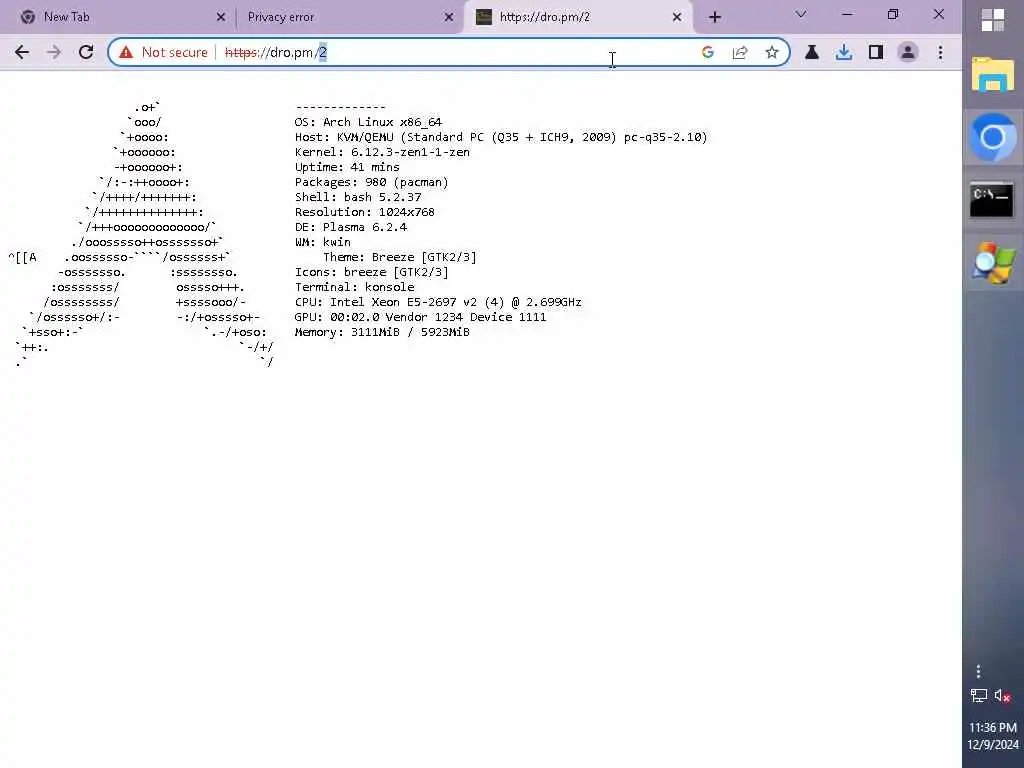Click 'Packages: 980 (pacman)' text

click(x=372, y=182)
